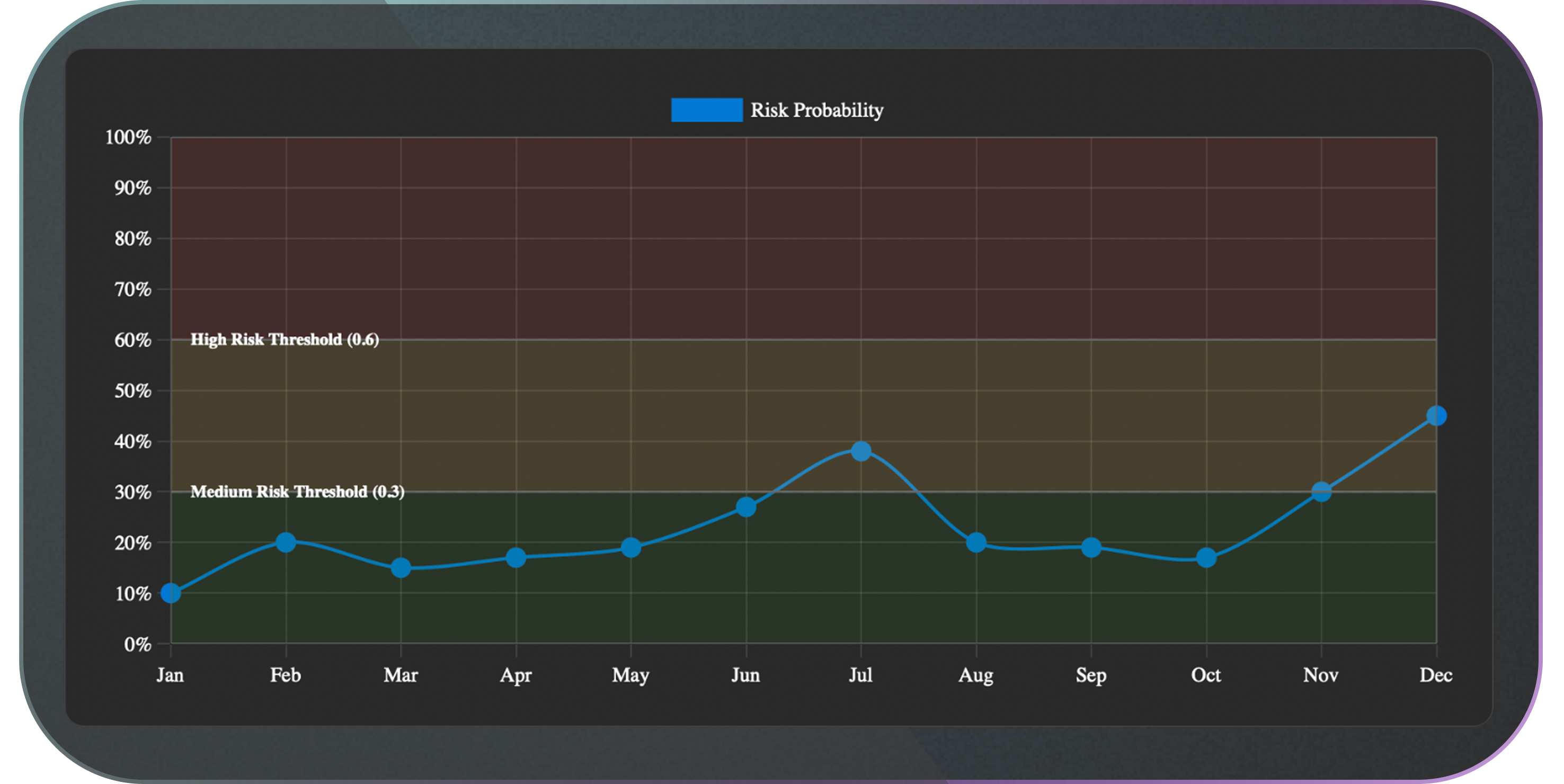Click the Dec x-axis label
Viewport: 1564px width, 784px height.
(x=1435, y=675)
